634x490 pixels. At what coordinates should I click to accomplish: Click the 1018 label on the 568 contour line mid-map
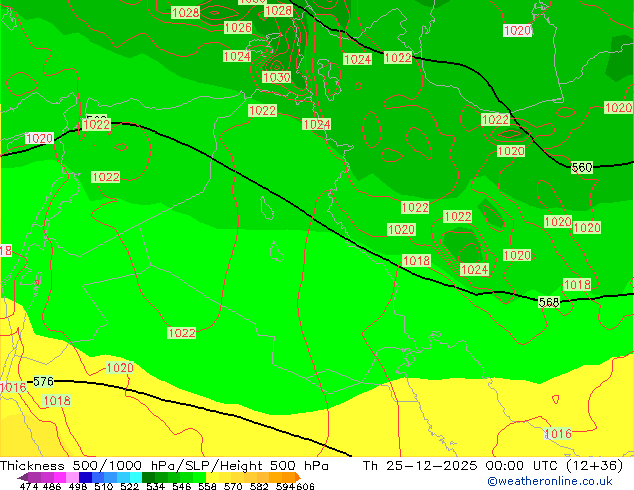coord(416,260)
